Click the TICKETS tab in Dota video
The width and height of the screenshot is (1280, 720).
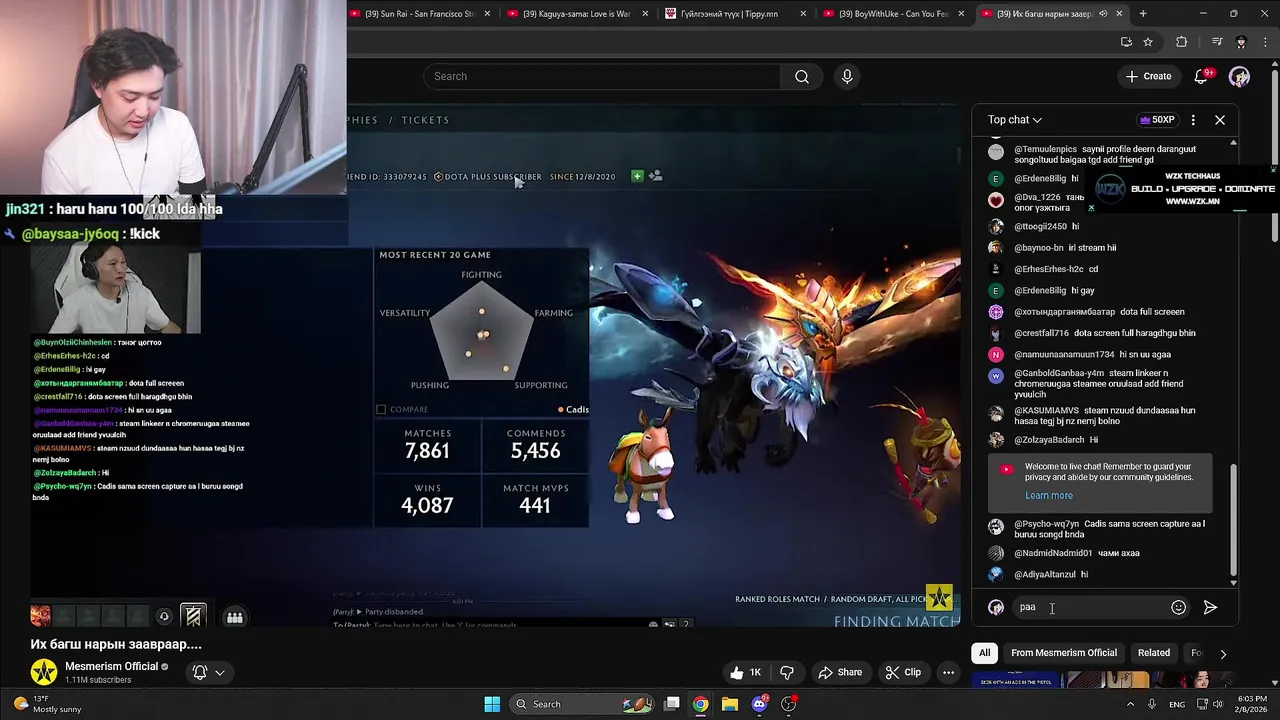(425, 120)
